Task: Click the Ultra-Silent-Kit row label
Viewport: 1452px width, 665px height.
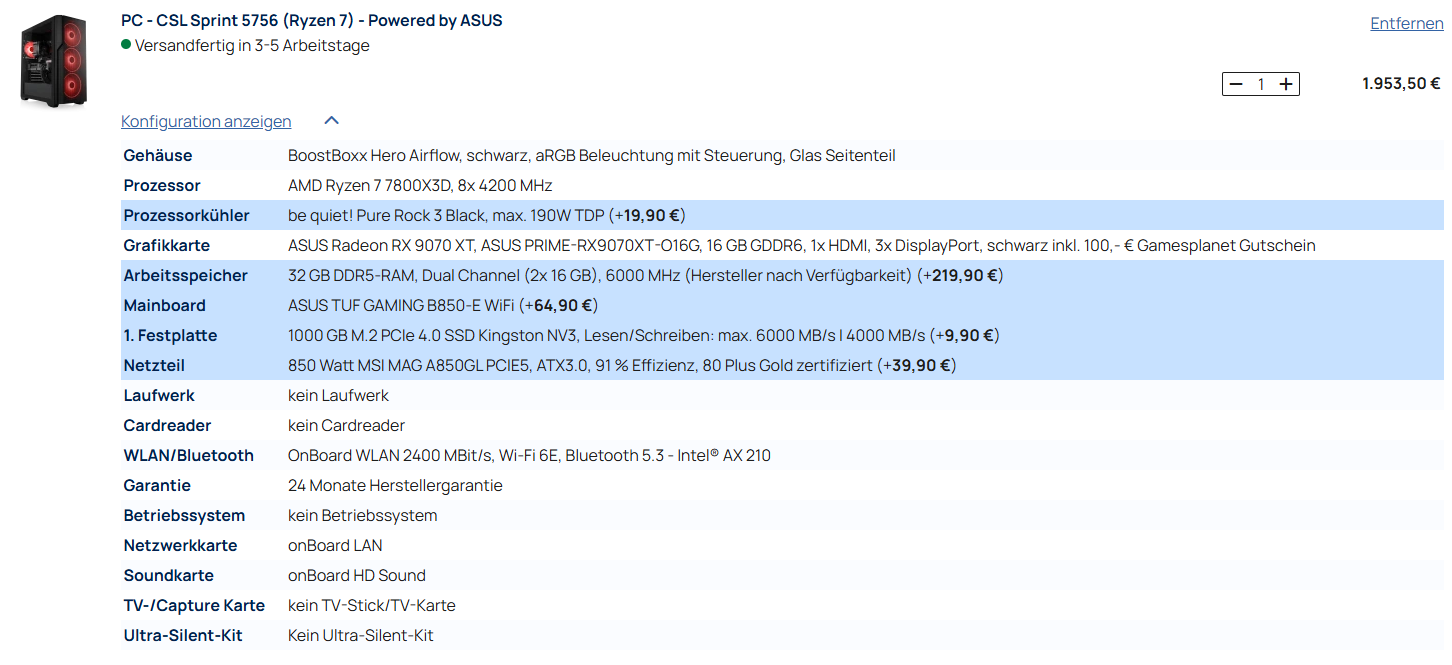Action: click(x=183, y=635)
